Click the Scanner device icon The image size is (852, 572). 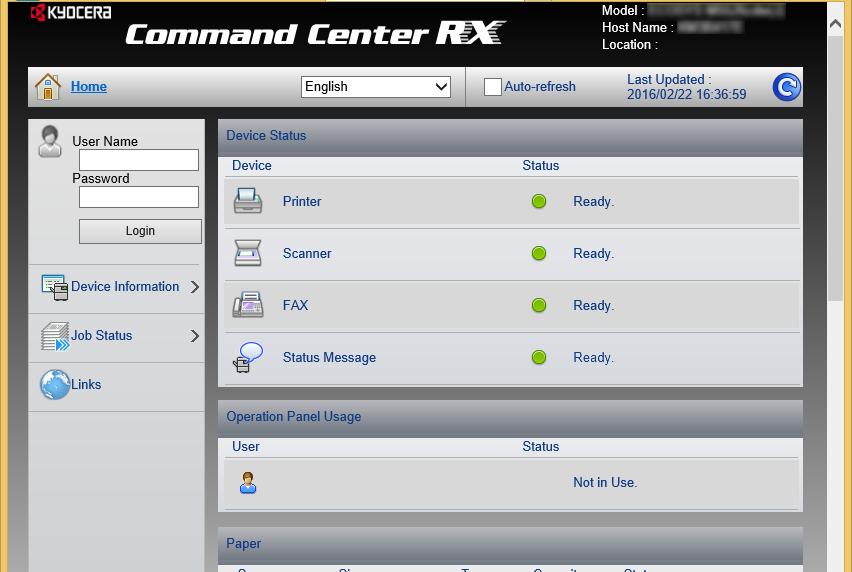coord(248,253)
